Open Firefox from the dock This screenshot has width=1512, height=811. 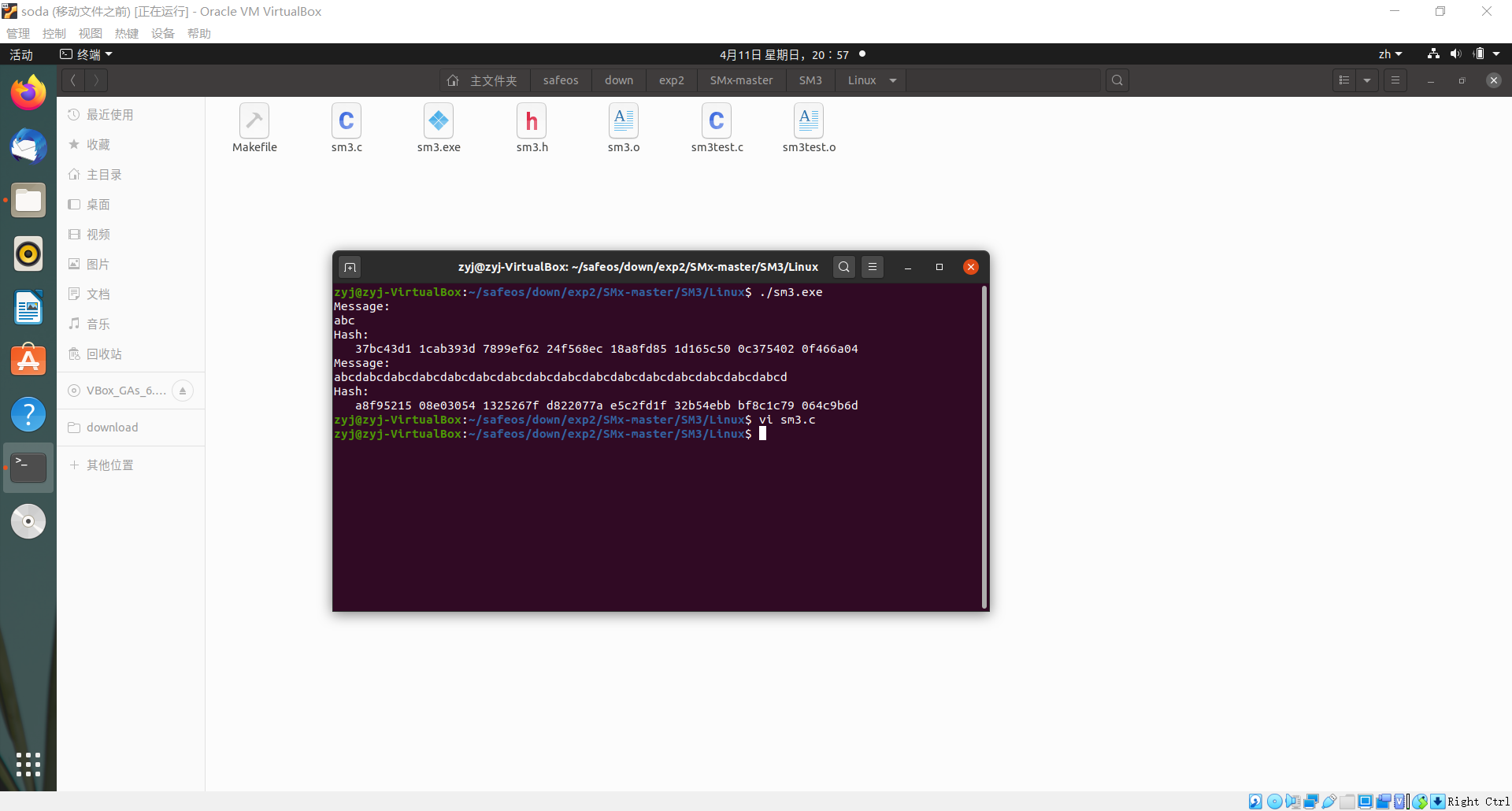click(x=28, y=93)
